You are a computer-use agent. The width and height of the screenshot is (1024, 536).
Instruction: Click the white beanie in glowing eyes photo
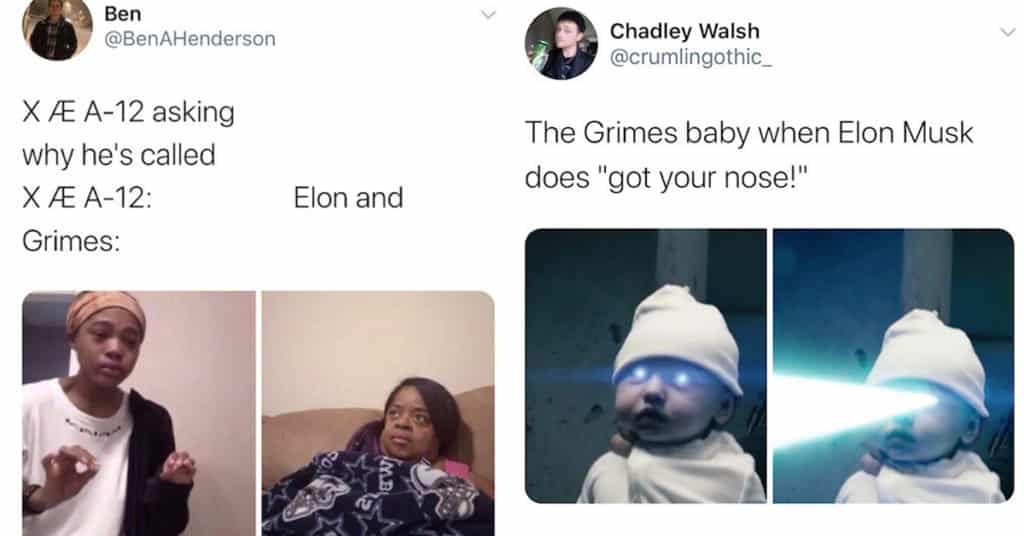coord(677,336)
